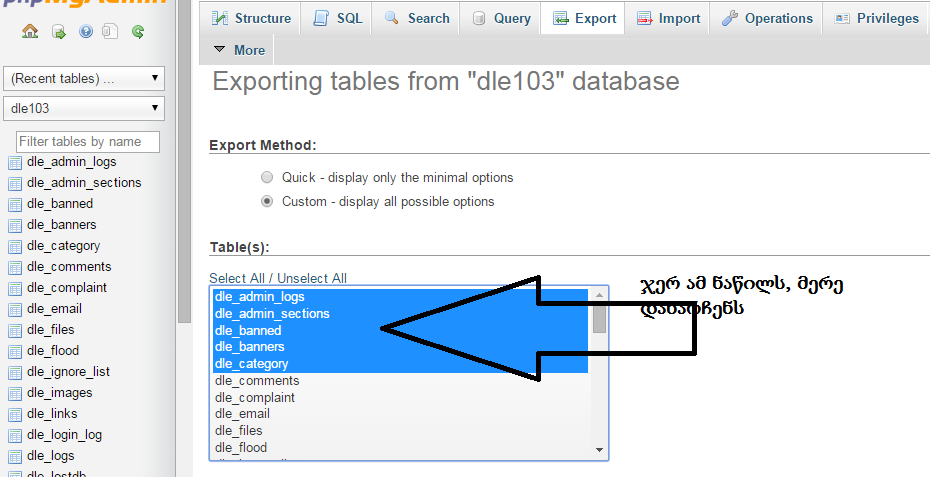Open the dle103 database dropdown
The width and height of the screenshot is (930, 477).
[84, 107]
